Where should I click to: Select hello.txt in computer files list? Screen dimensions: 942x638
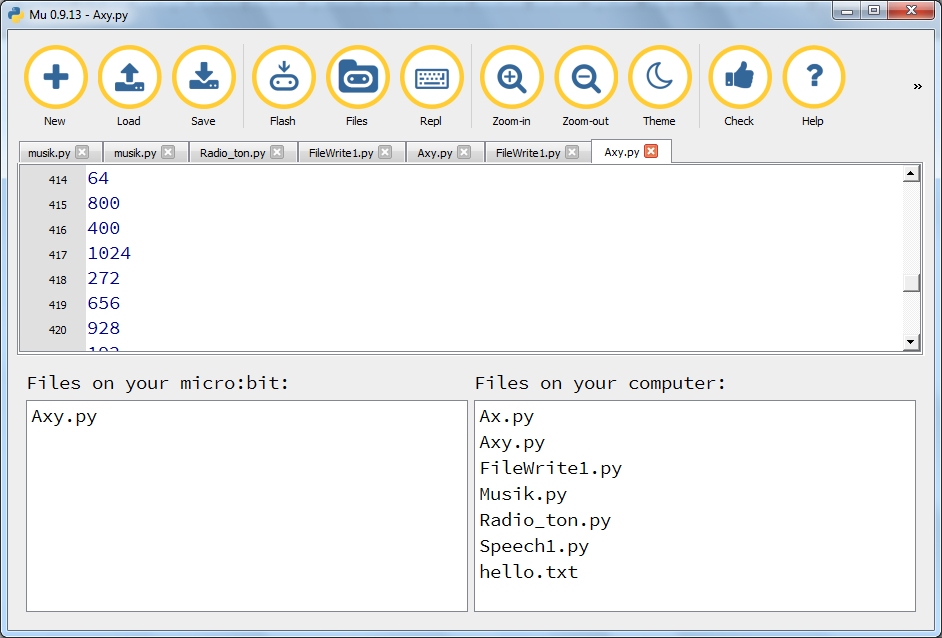(x=528, y=572)
